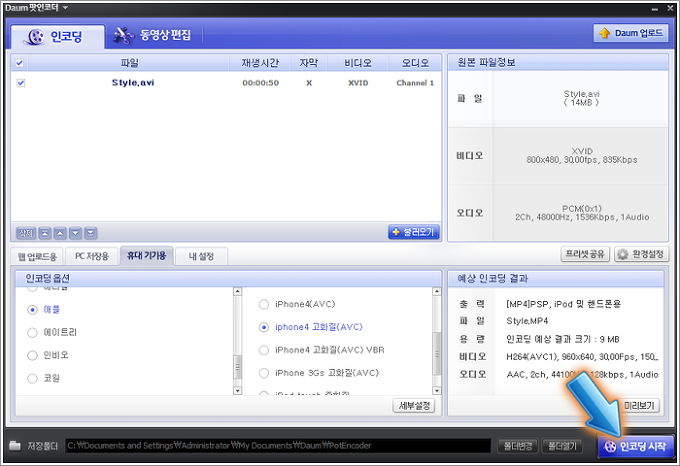
Task: Select iPhone4 고화질(AVC) VBR radio button
Action: click(264, 350)
